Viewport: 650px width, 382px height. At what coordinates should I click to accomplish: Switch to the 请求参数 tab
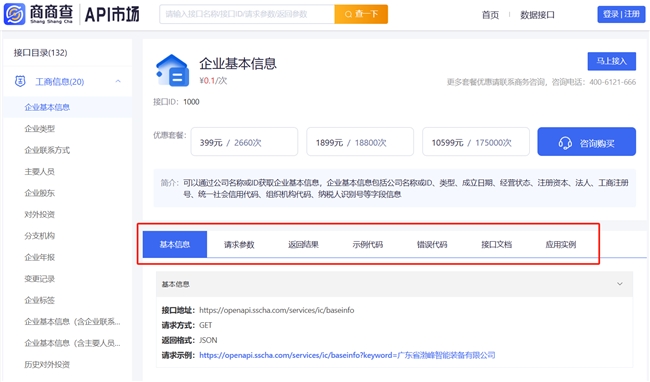click(239, 244)
